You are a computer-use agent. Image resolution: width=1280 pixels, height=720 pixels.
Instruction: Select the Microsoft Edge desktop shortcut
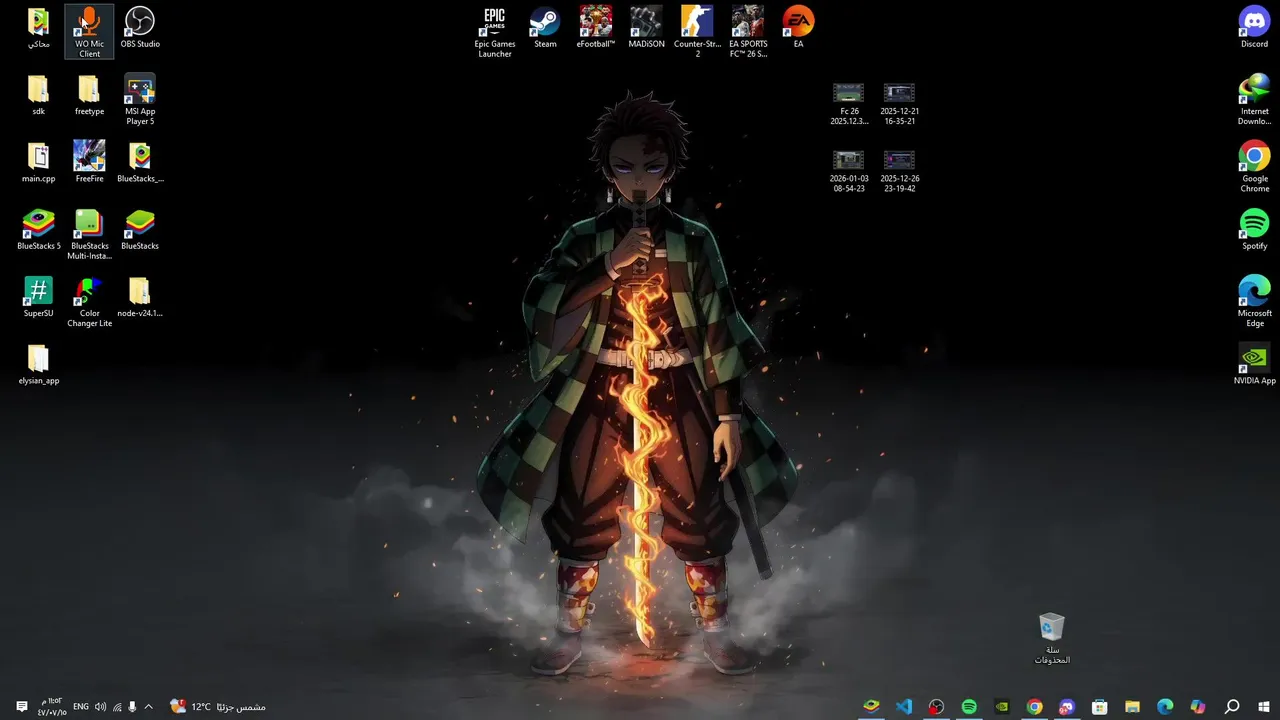pyautogui.click(x=1254, y=302)
